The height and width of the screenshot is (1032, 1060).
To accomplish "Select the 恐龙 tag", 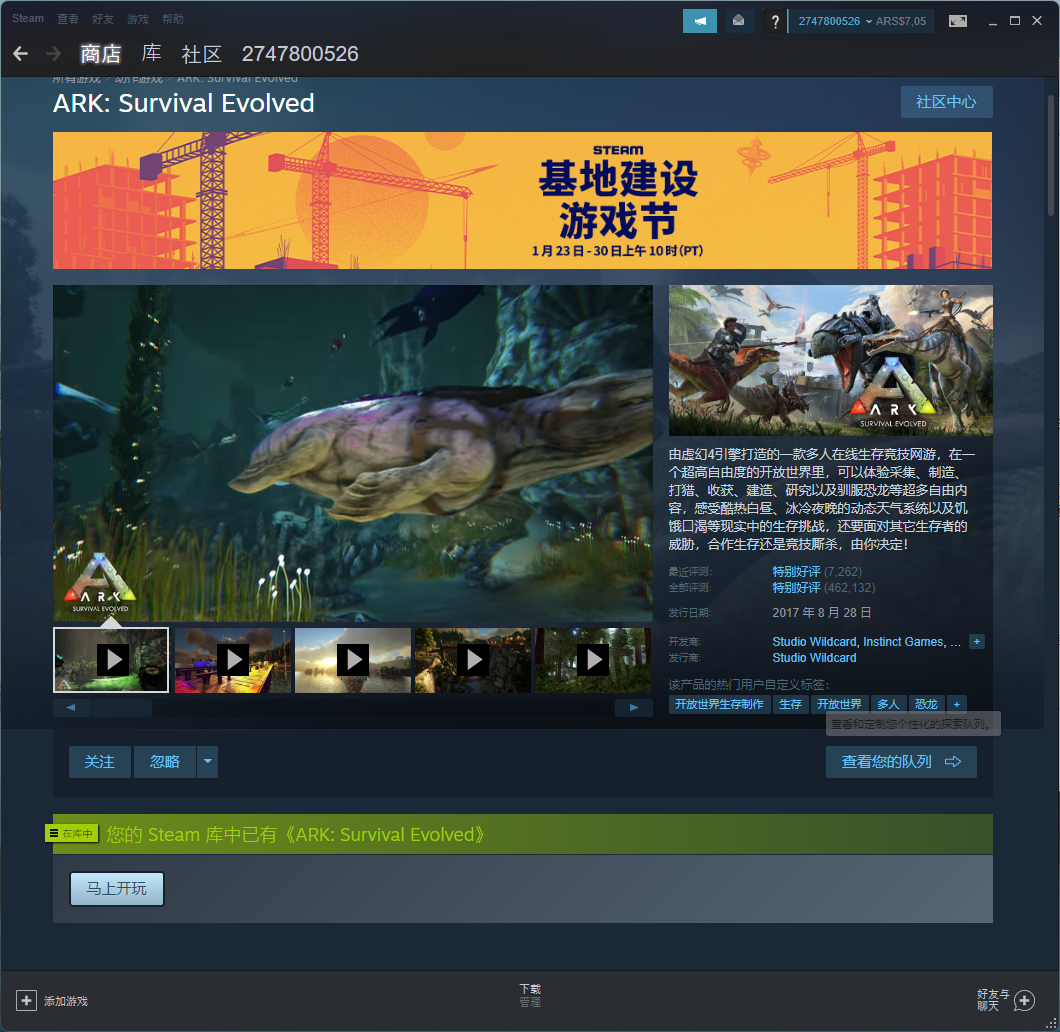I will (926, 704).
